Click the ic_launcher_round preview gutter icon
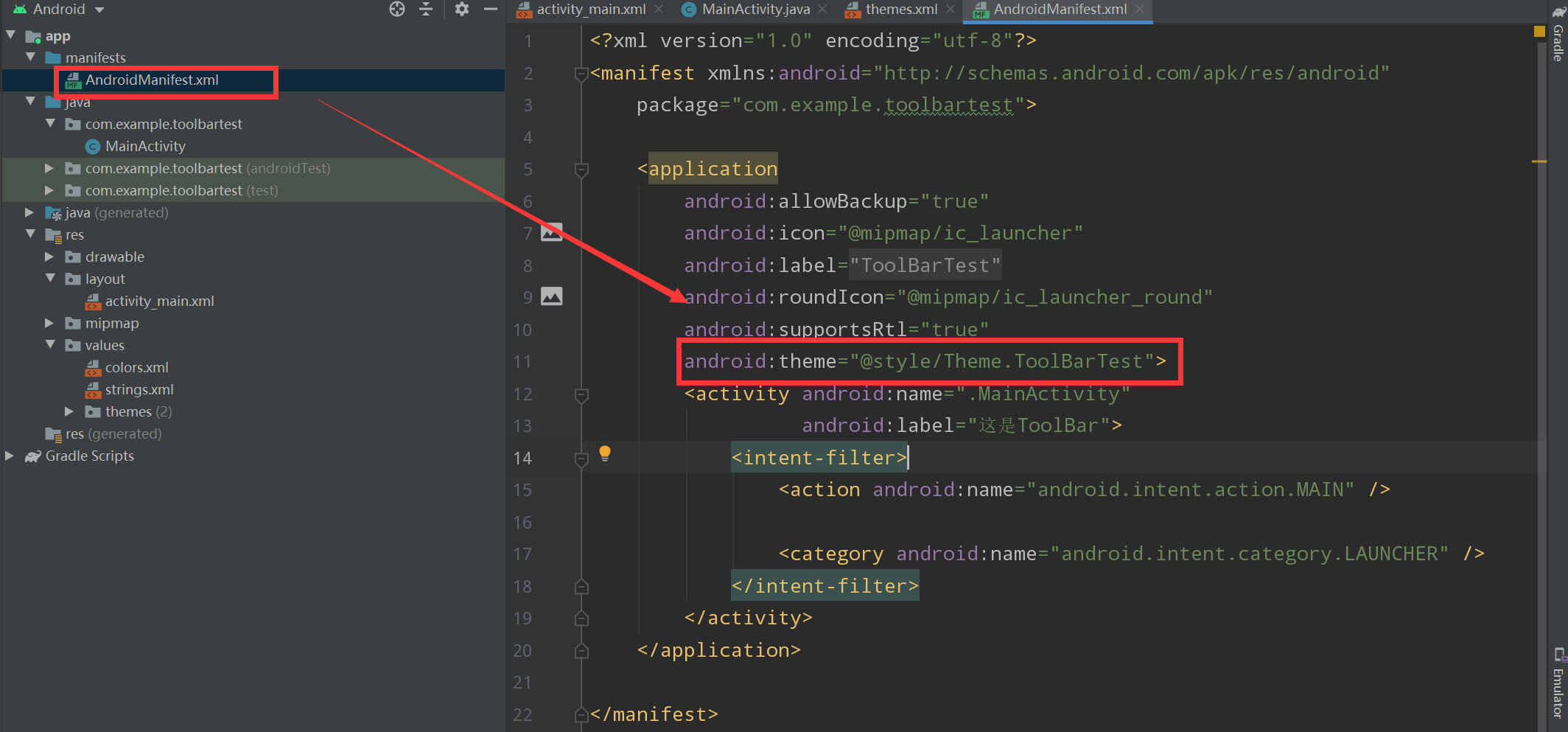This screenshot has width=1568, height=732. click(x=551, y=296)
